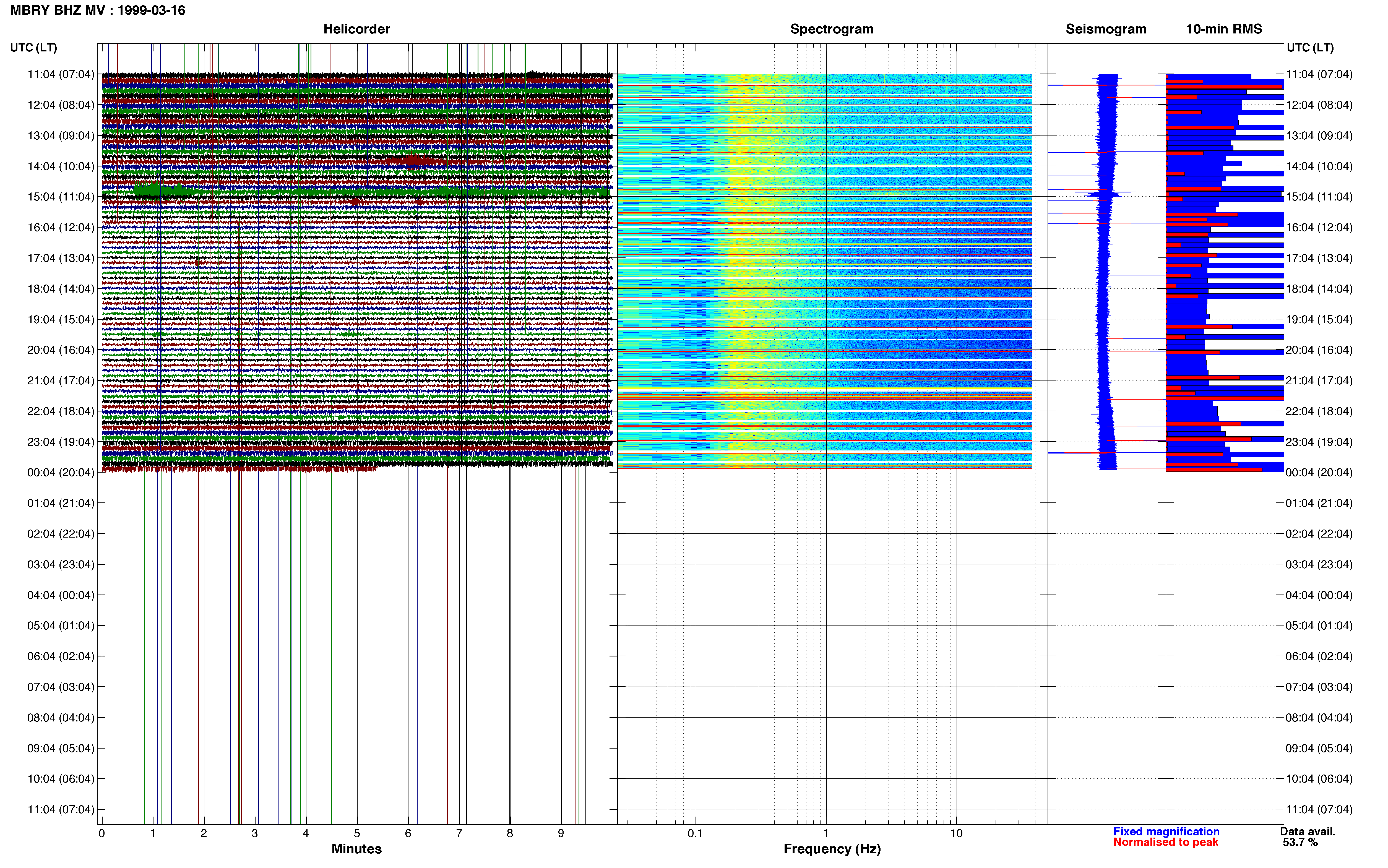Click helicorder time label '04:04 (00:04)'

coord(61,595)
